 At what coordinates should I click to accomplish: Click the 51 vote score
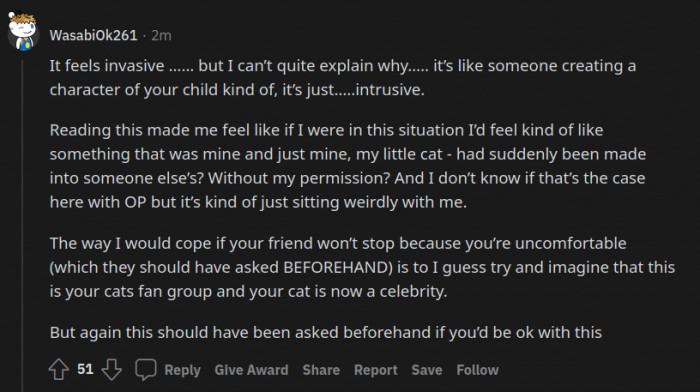pos(85,369)
